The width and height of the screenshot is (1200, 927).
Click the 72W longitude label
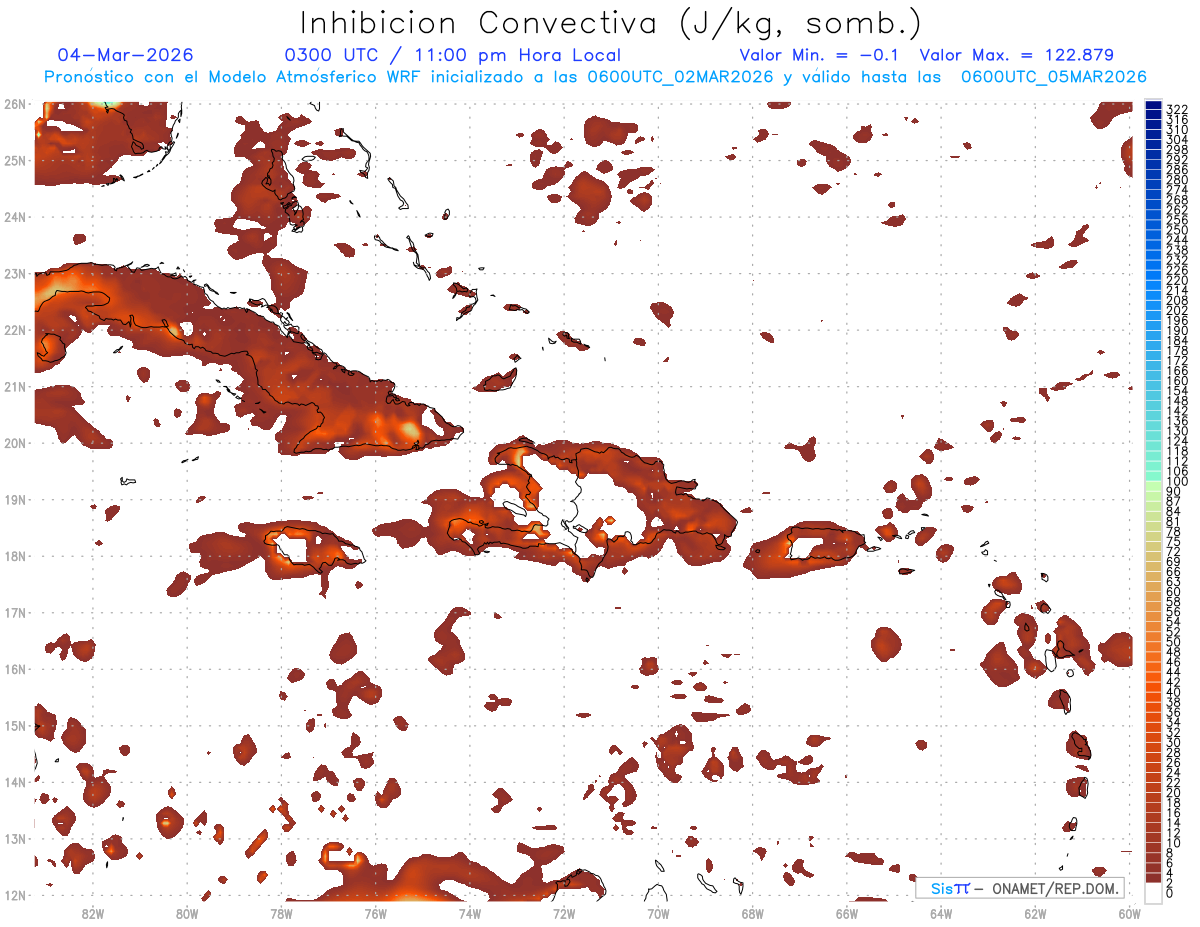pyautogui.click(x=564, y=913)
